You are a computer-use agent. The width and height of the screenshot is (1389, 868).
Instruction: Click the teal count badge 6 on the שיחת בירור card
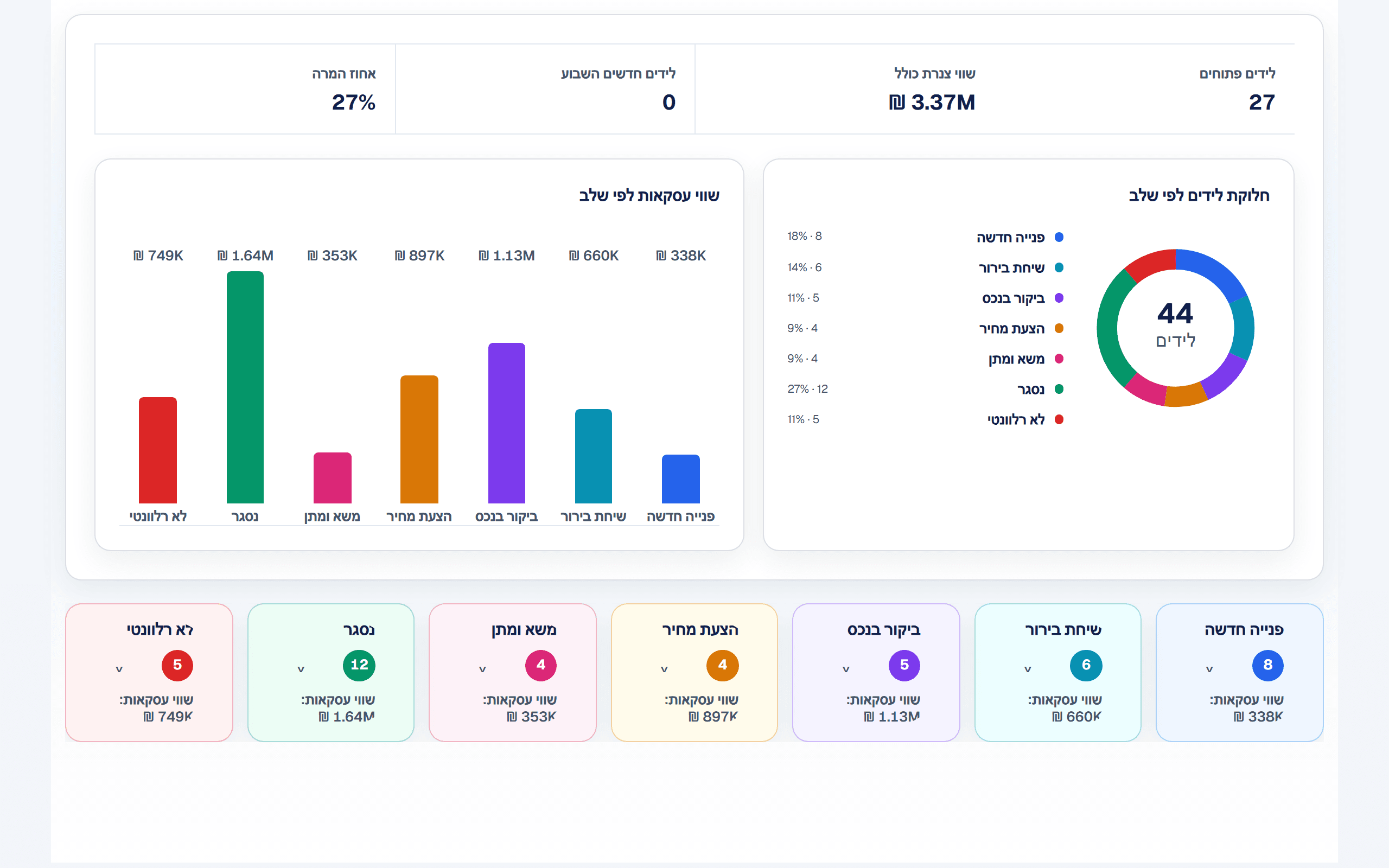(x=1086, y=665)
